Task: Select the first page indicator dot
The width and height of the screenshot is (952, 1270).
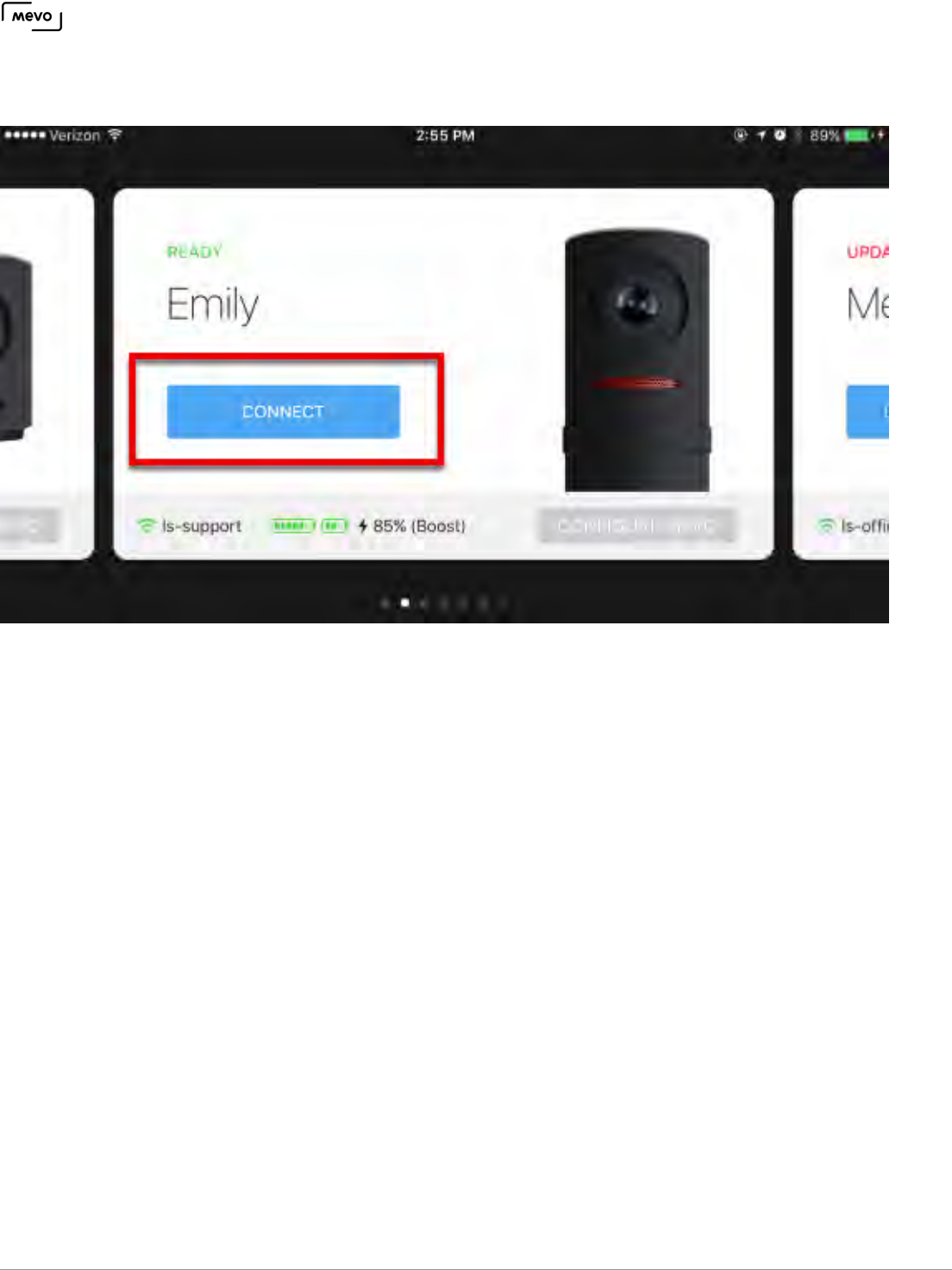Action: pyautogui.click(x=385, y=603)
